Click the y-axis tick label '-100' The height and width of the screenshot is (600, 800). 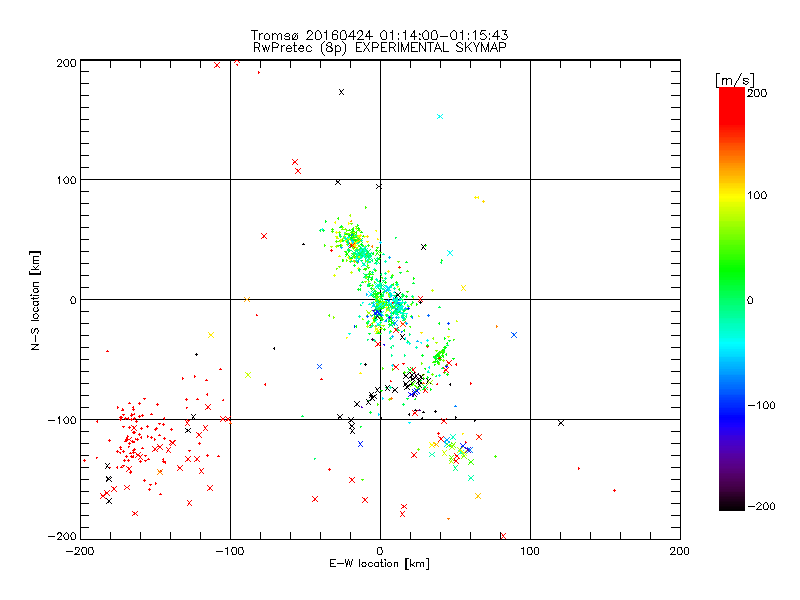[62, 420]
